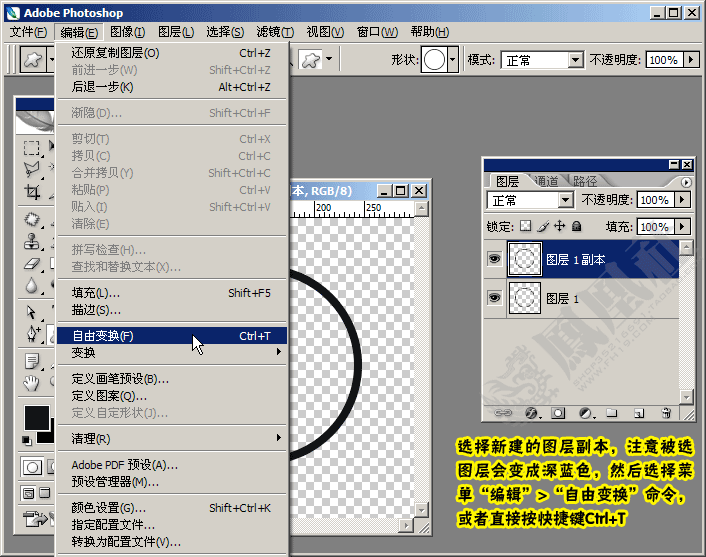The image size is (706, 557).
Task: Click the foreground color swatch
Action: click(x=36, y=418)
